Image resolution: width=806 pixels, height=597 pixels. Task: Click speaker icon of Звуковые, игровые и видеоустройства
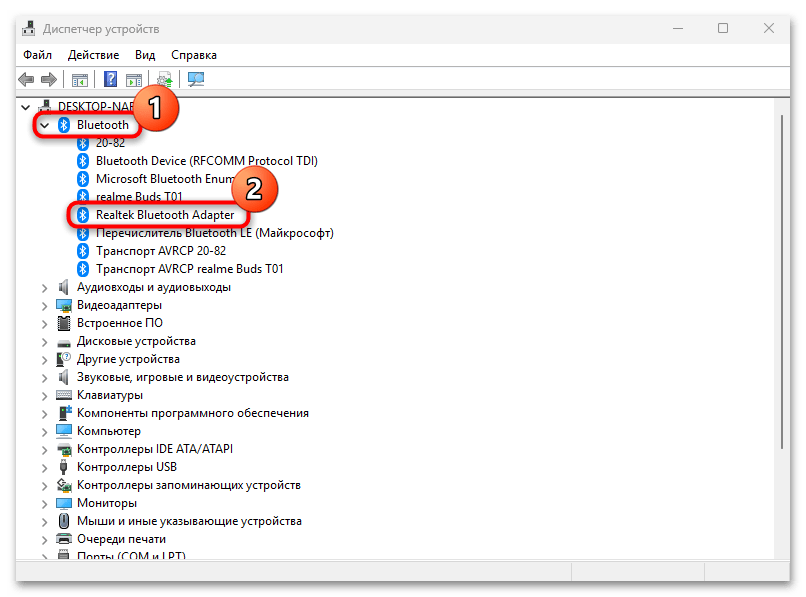point(64,377)
